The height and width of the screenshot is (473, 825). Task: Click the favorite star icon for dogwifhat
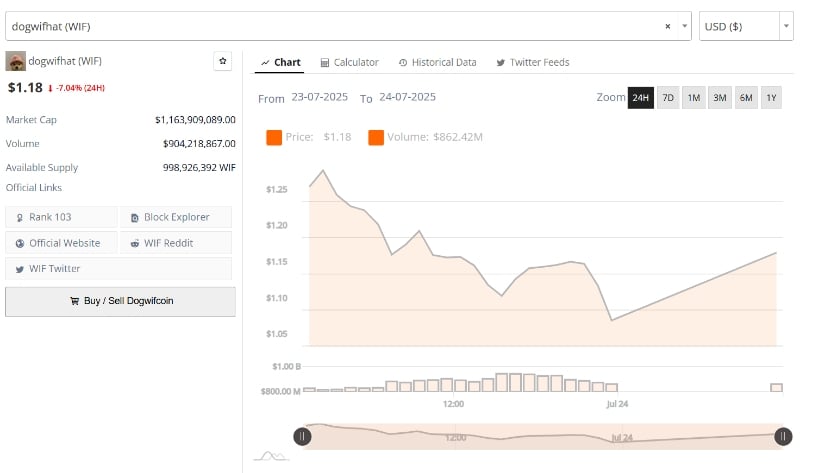tap(223, 61)
